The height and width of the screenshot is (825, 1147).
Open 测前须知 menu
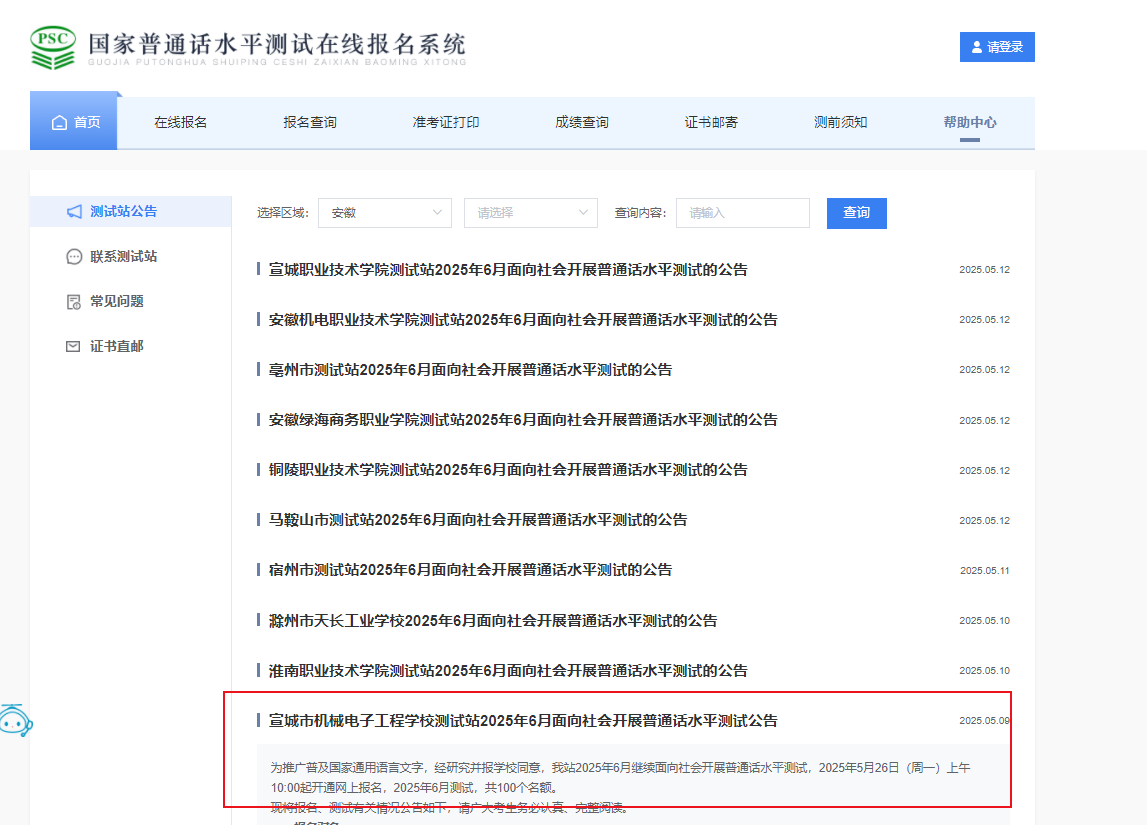tap(840, 122)
